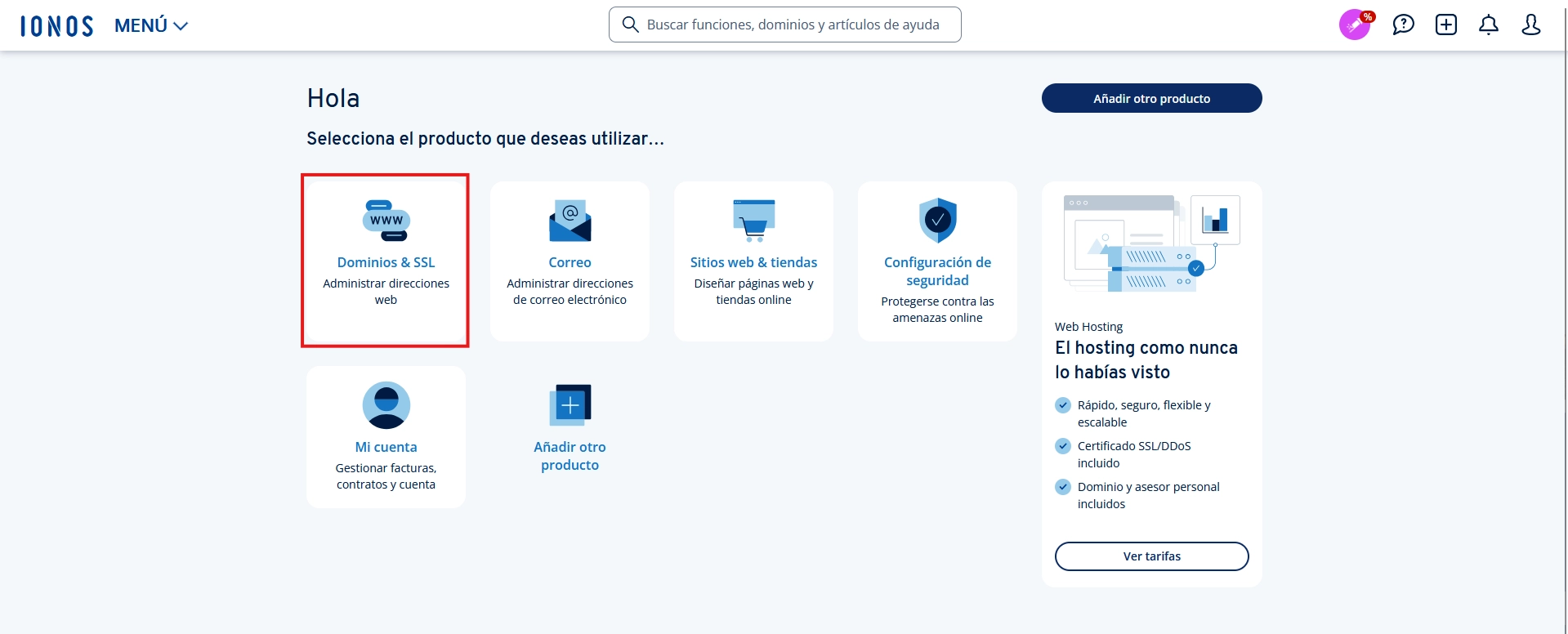
Task: Expand the MENÚ dropdown
Action: click(151, 26)
